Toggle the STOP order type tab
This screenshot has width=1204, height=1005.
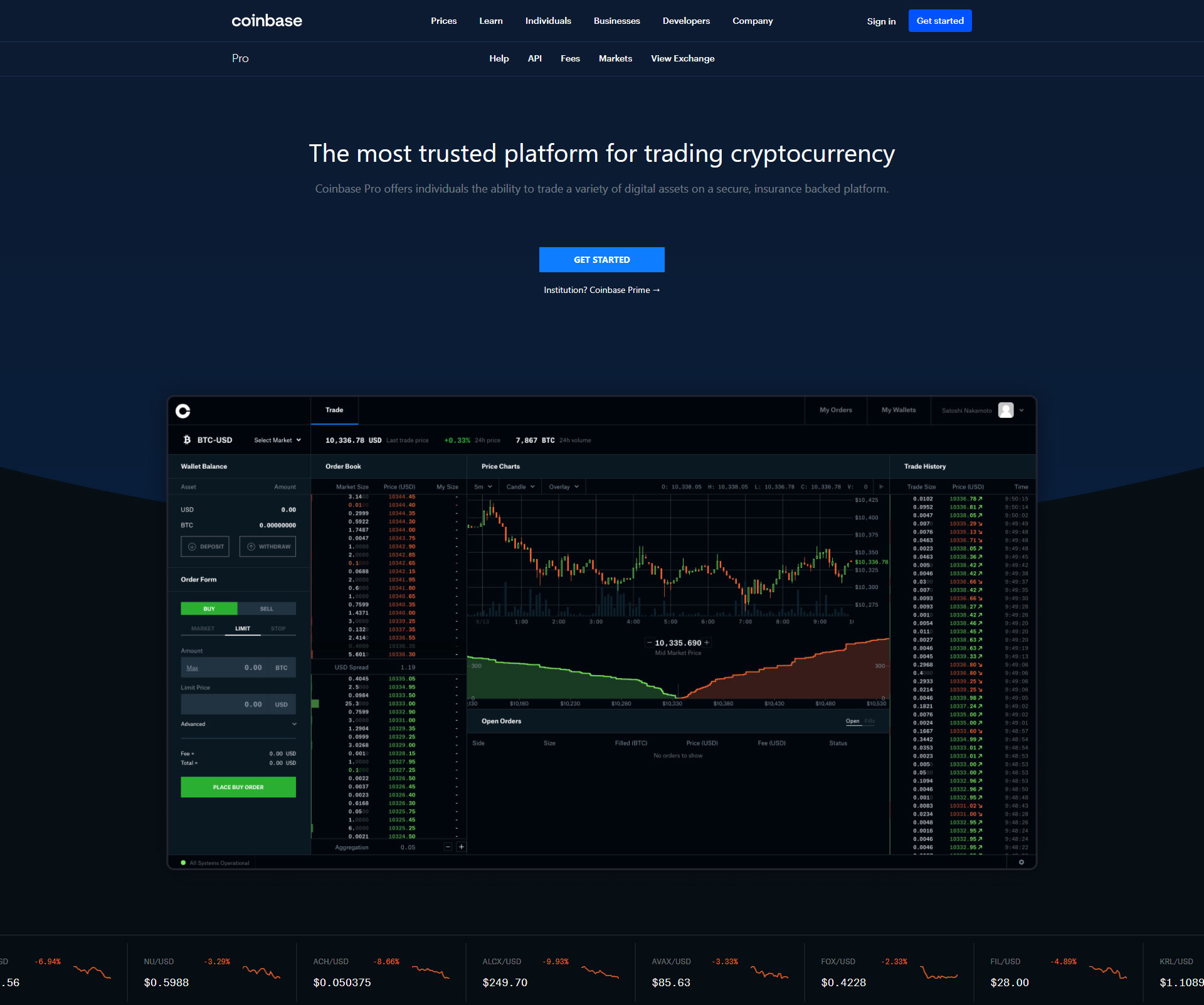(278, 627)
